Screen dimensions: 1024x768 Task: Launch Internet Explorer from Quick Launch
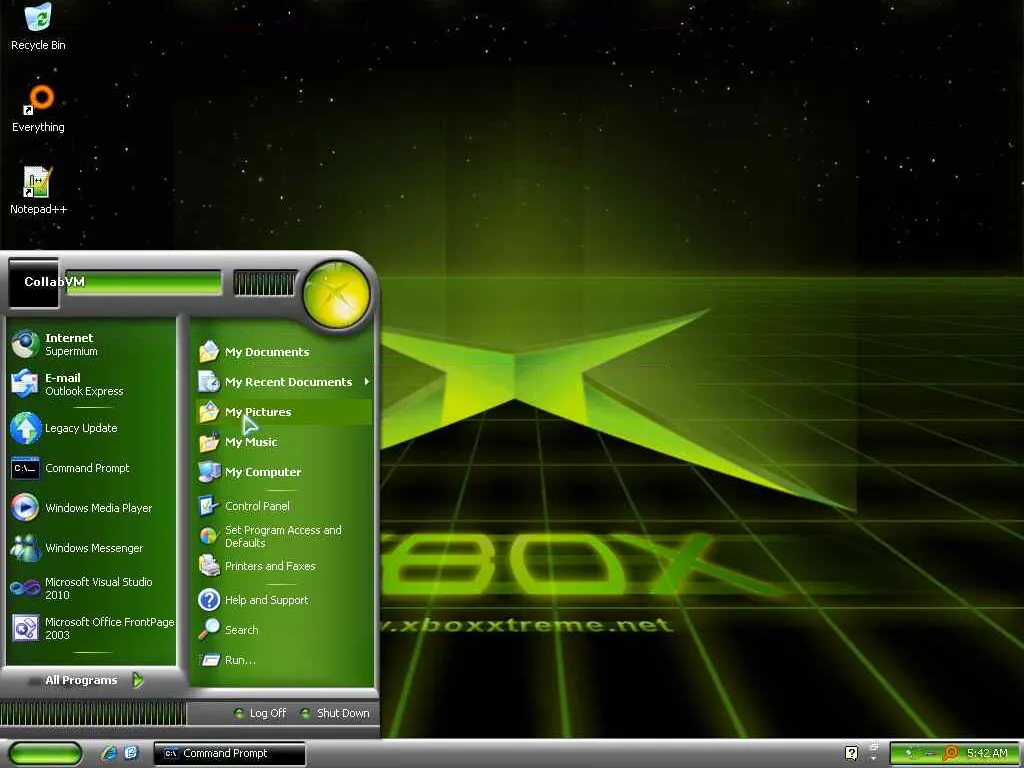(x=109, y=753)
